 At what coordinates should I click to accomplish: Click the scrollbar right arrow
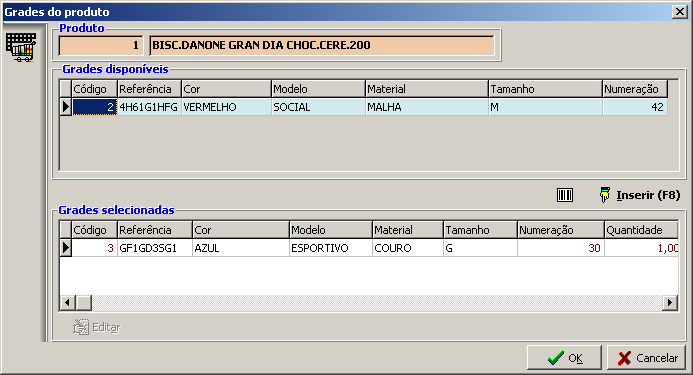(670, 303)
